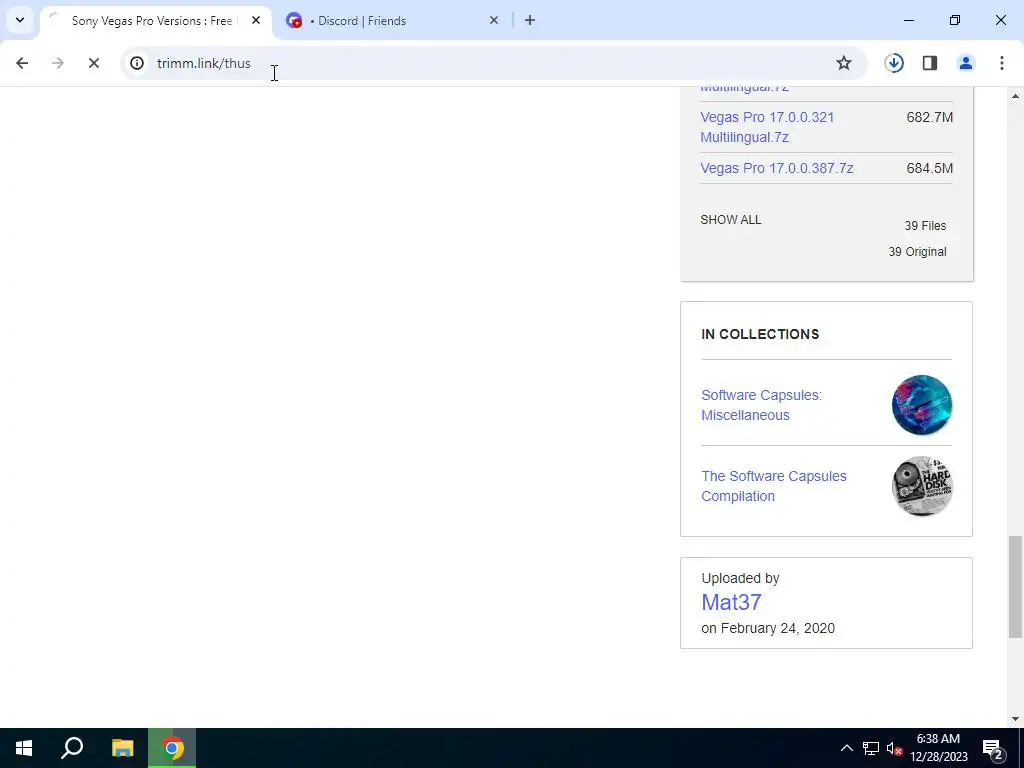Screen dimensions: 1024x768
Task: Open Software Capsules: Miscellaneous collection
Action: click(761, 405)
